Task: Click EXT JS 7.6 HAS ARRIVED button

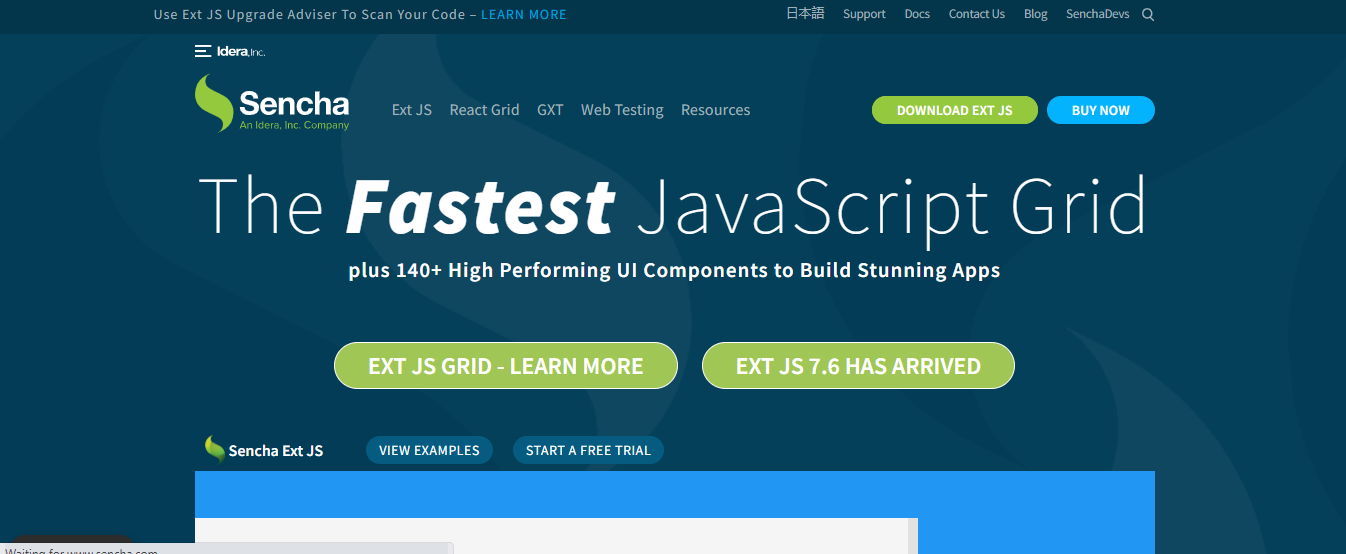Action: click(858, 366)
